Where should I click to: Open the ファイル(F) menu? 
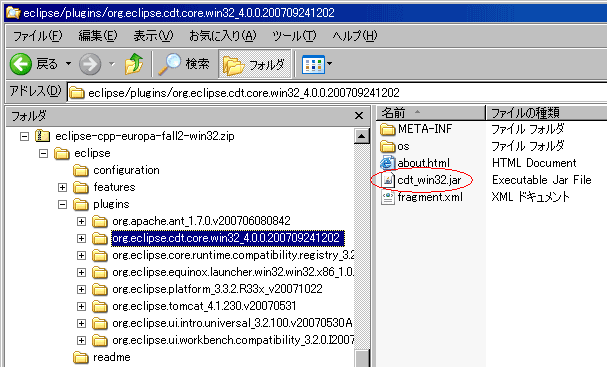[38, 36]
